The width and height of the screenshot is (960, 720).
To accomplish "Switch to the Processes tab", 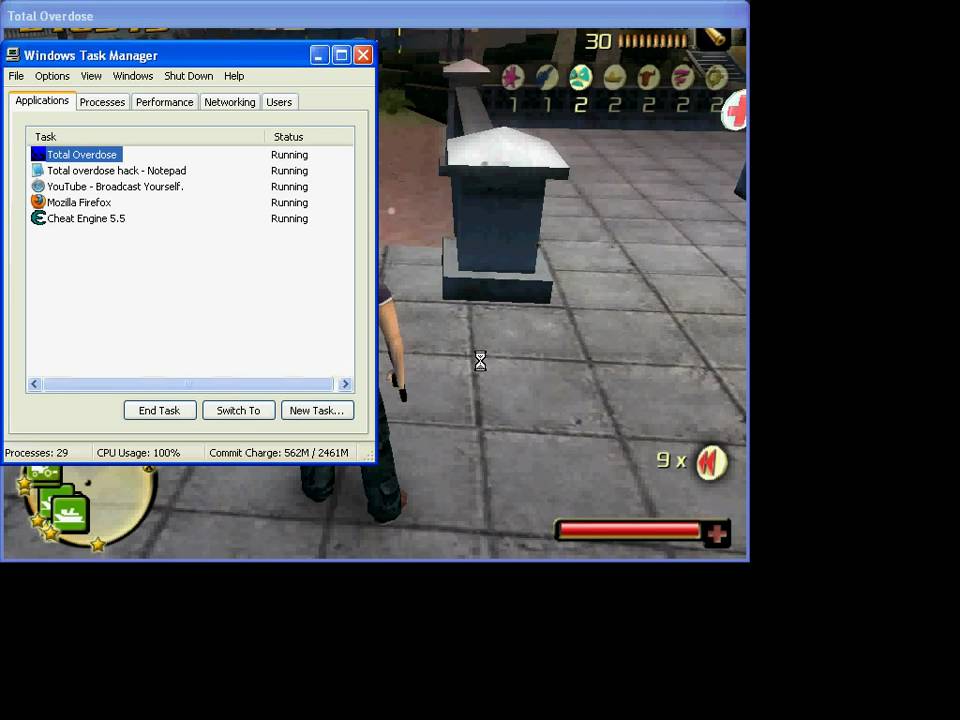I will pyautogui.click(x=101, y=101).
